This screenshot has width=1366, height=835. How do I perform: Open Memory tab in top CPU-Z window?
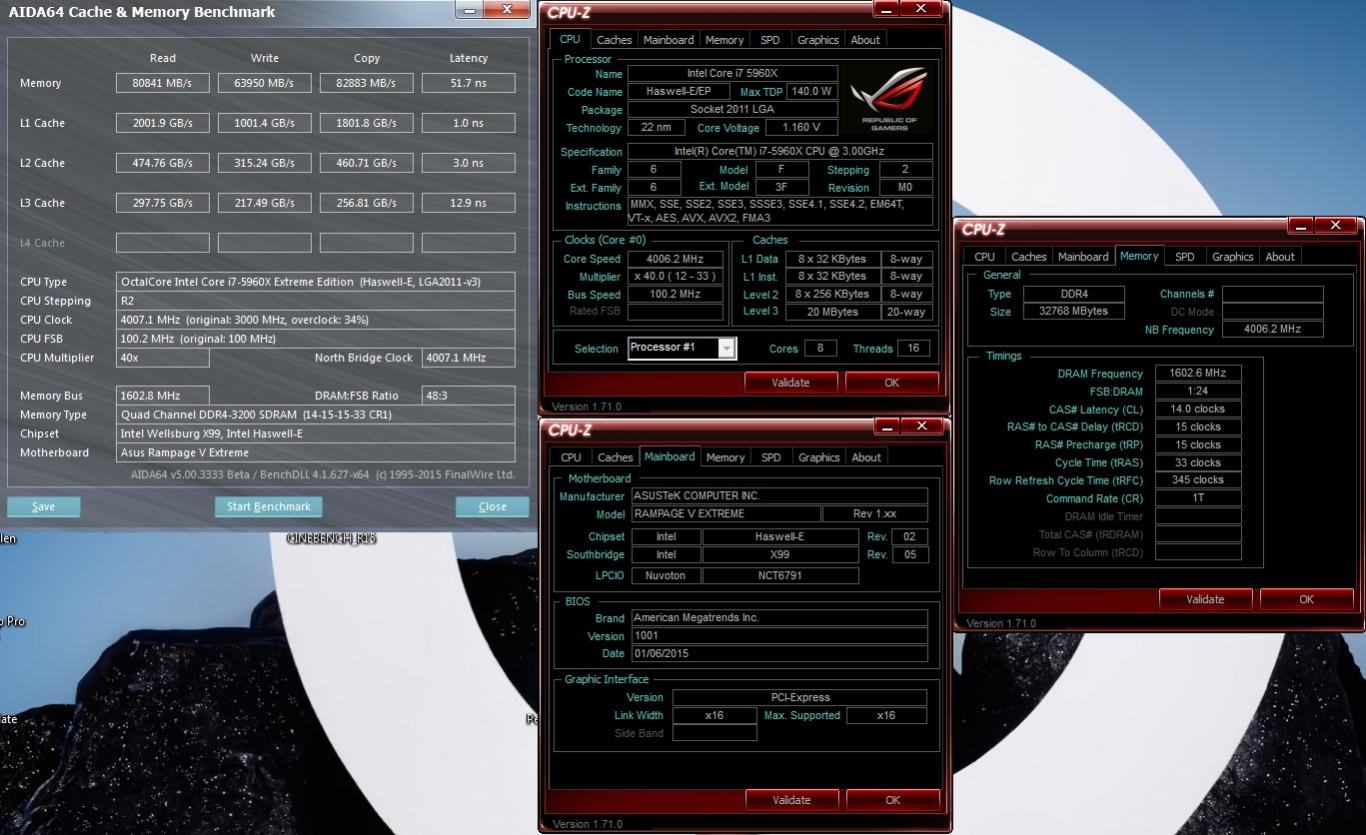click(x=724, y=40)
